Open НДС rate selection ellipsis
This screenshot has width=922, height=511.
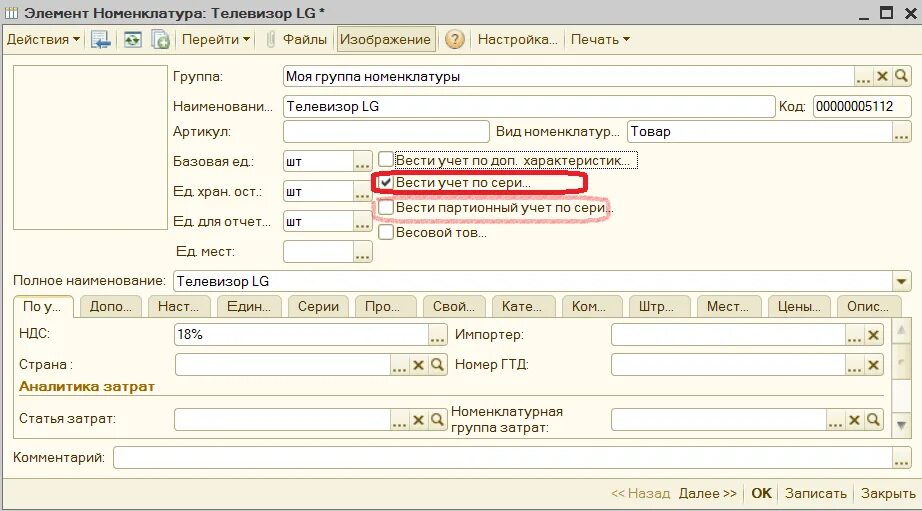coord(437,335)
